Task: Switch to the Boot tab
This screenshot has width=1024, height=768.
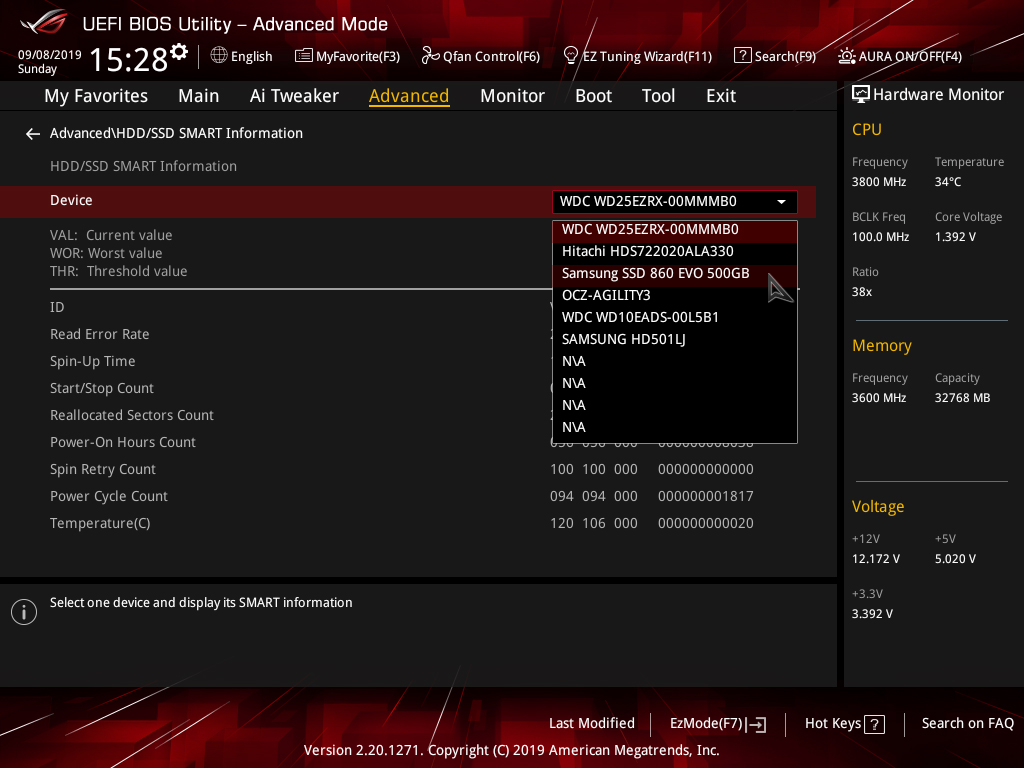Action: [593, 96]
